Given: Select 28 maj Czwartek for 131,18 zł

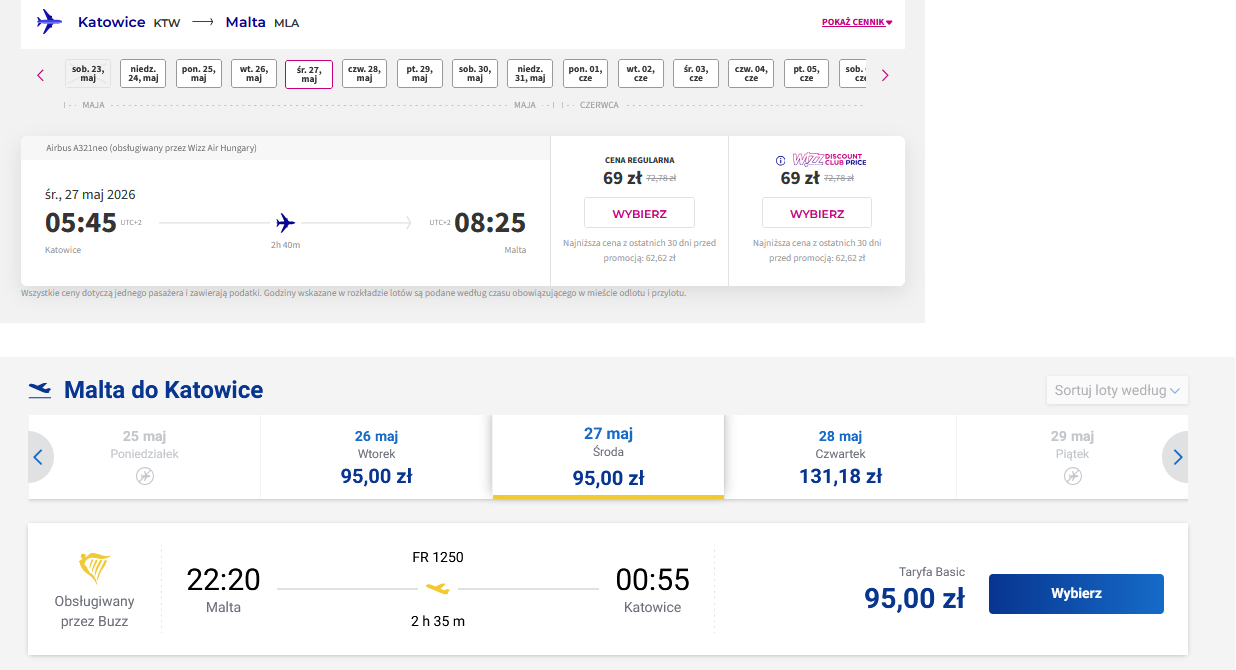Looking at the screenshot, I should pyautogui.click(x=840, y=457).
